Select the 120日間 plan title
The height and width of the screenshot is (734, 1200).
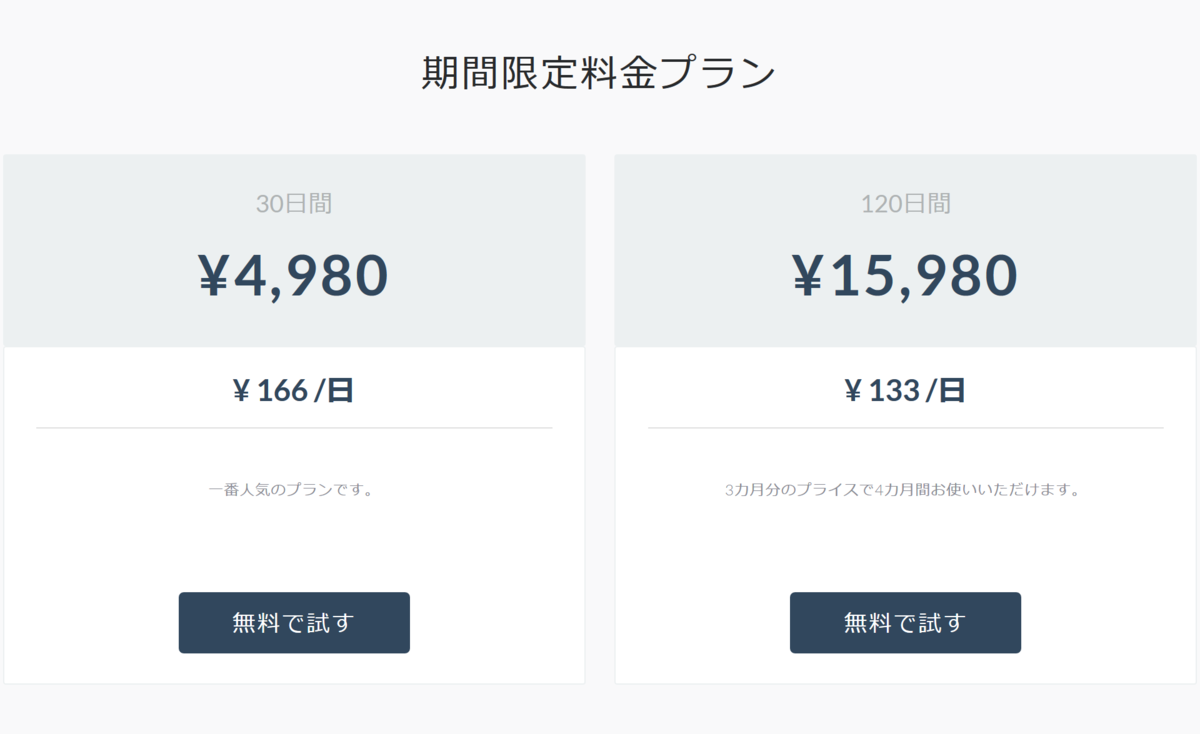click(x=905, y=204)
